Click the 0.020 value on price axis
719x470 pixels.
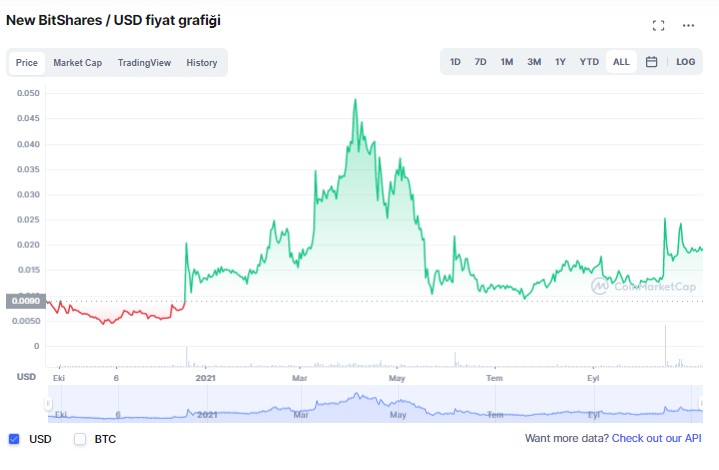pyautogui.click(x=28, y=245)
